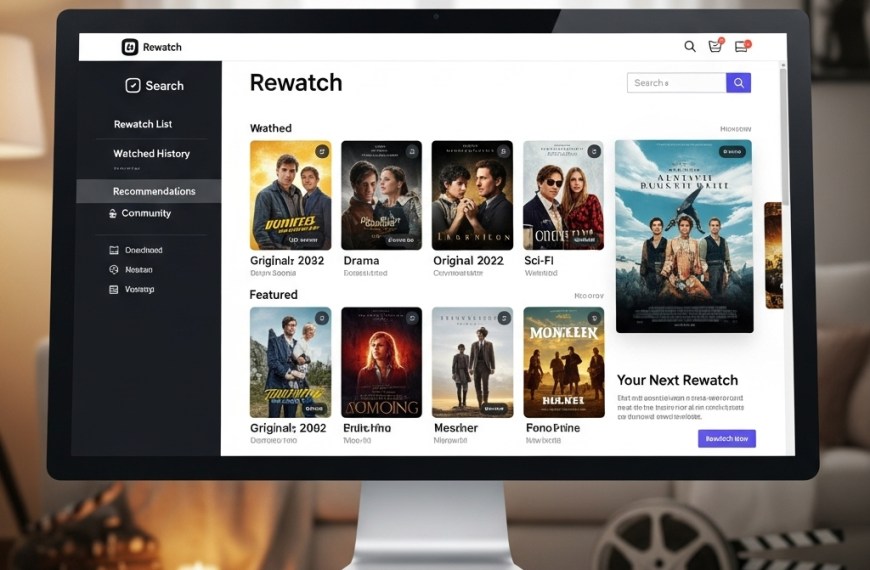Toggle bookmark on first Watched poster
This screenshot has width=870, height=570.
click(x=321, y=152)
